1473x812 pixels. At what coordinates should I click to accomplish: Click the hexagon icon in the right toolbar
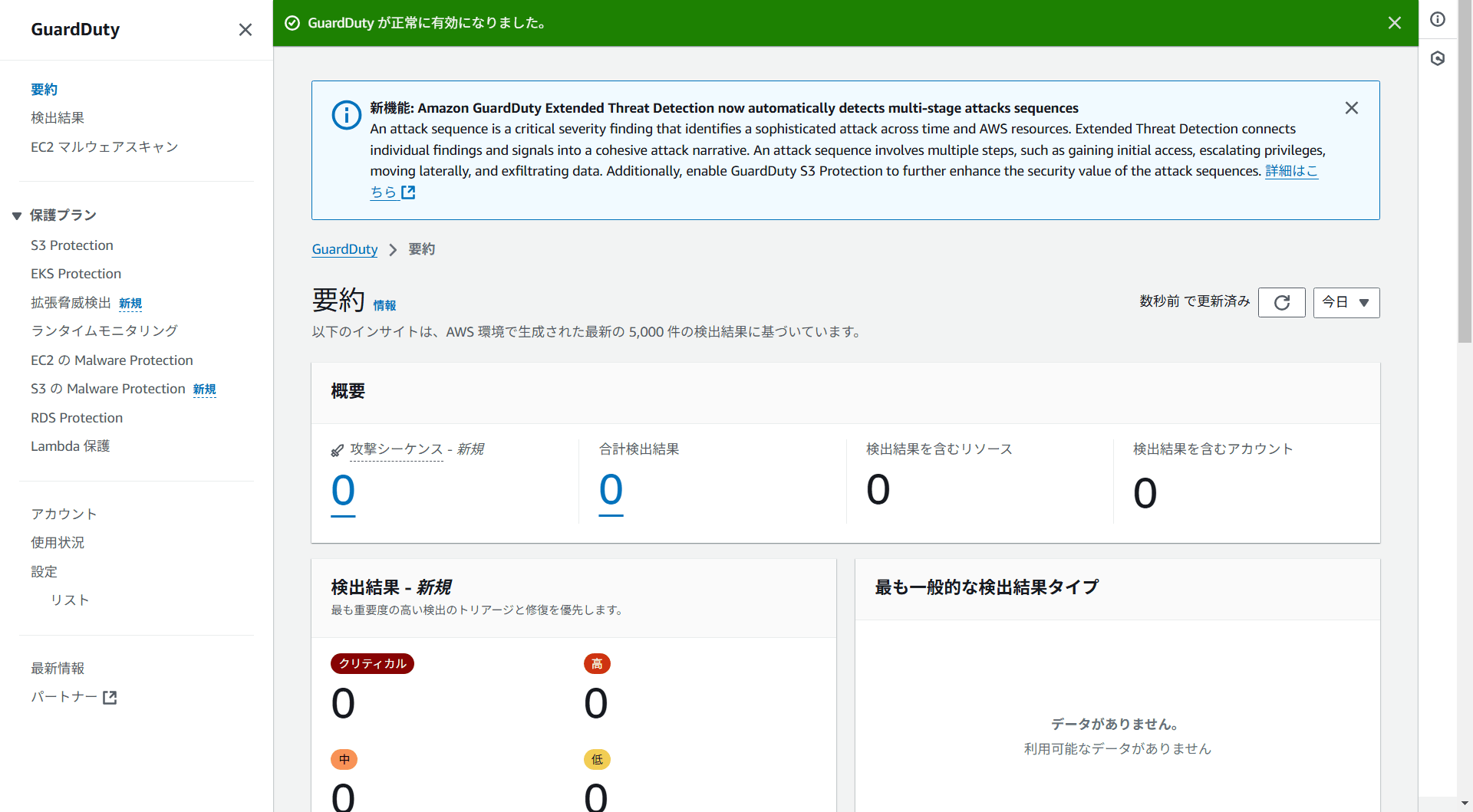(x=1438, y=58)
